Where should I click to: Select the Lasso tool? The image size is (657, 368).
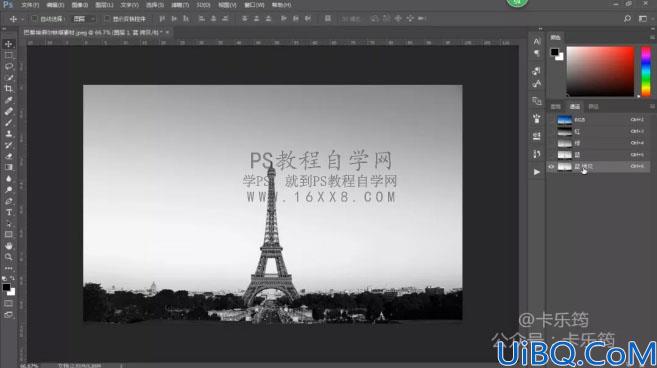pos(8,66)
